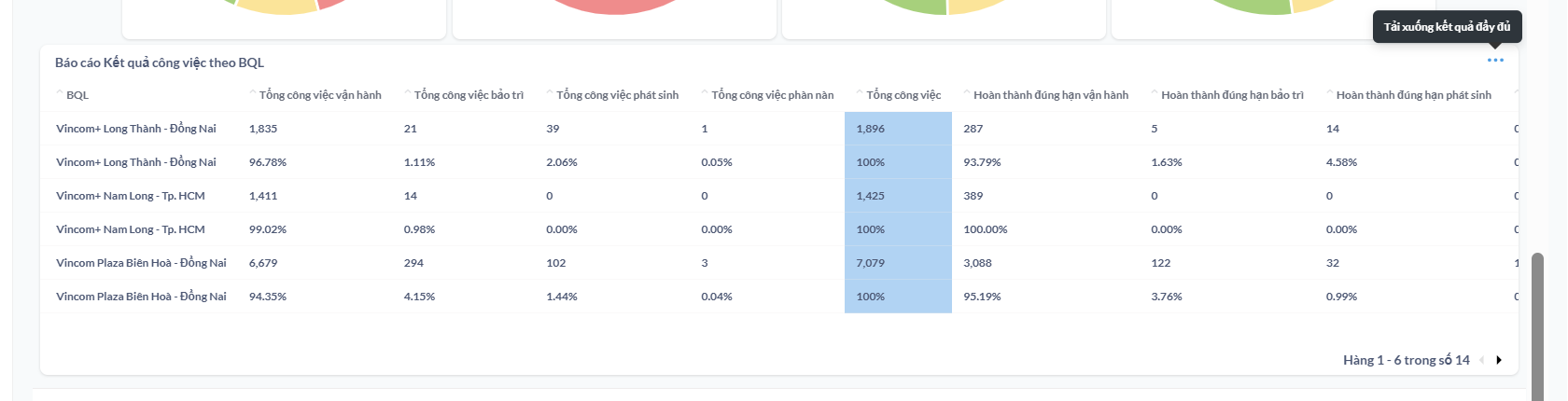Sort by Hoàn thành đúng hạn bảo trì header
This screenshot has width=1568, height=401.
tap(1231, 95)
